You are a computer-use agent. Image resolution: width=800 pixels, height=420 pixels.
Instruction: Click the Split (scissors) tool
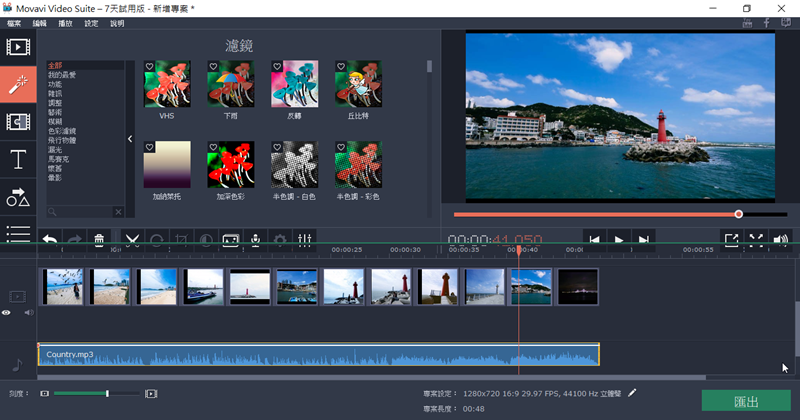click(x=131, y=241)
